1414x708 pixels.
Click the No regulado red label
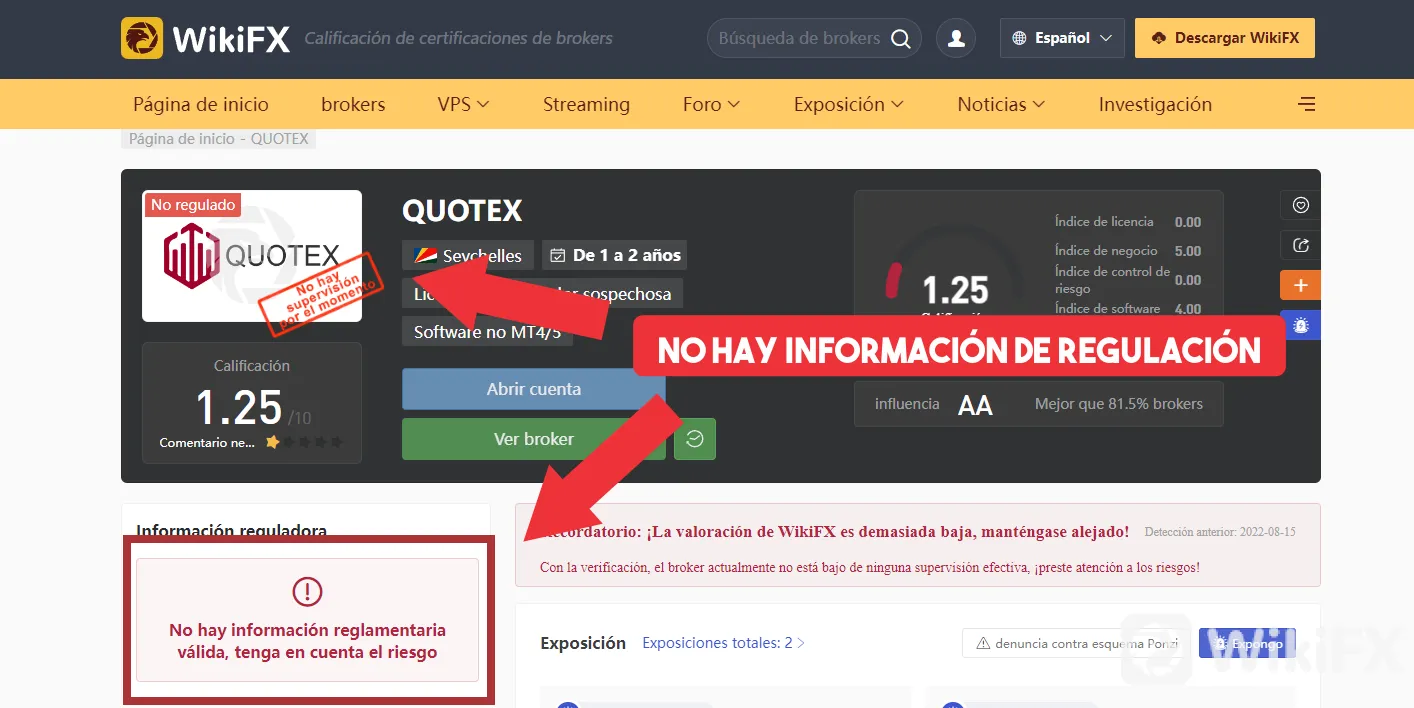[x=192, y=205]
